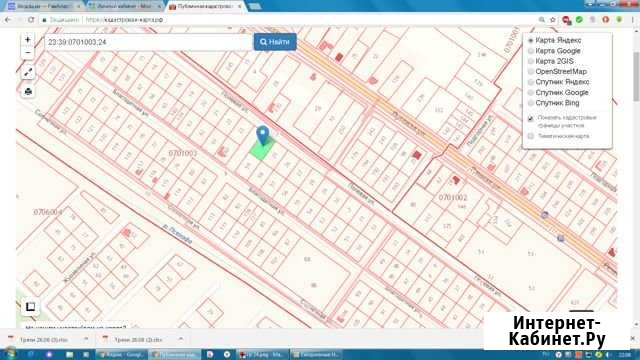640x360 pixels.
Task: Switch to the first browser tab
Action: point(44,6)
